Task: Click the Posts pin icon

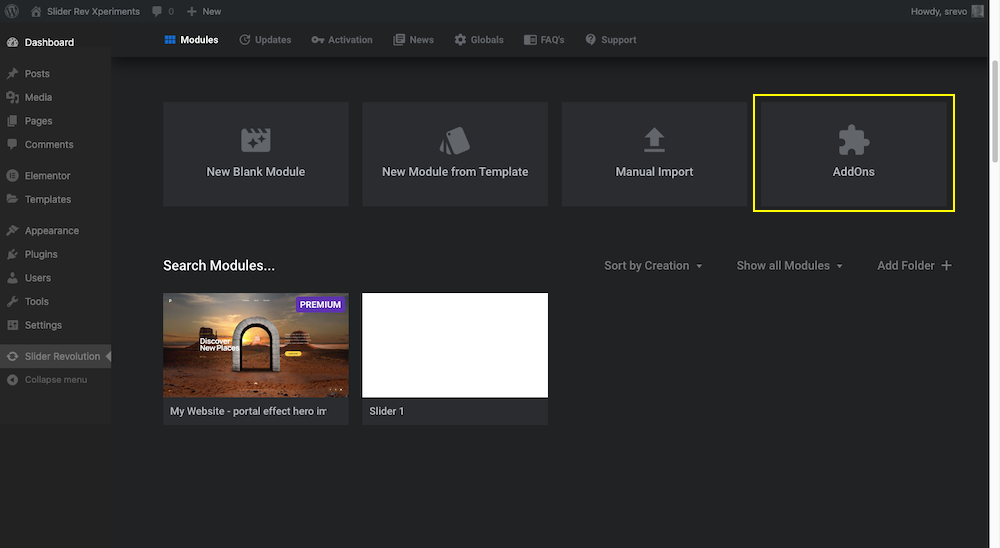Action: tap(12, 73)
